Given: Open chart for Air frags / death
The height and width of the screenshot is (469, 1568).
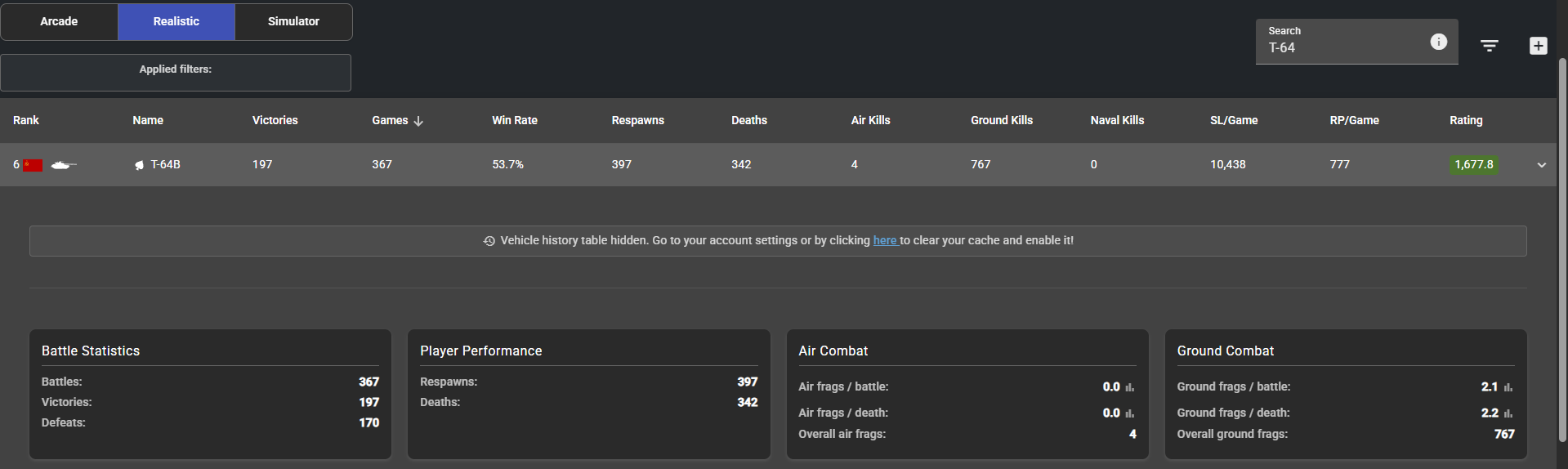Looking at the screenshot, I should (x=1130, y=413).
